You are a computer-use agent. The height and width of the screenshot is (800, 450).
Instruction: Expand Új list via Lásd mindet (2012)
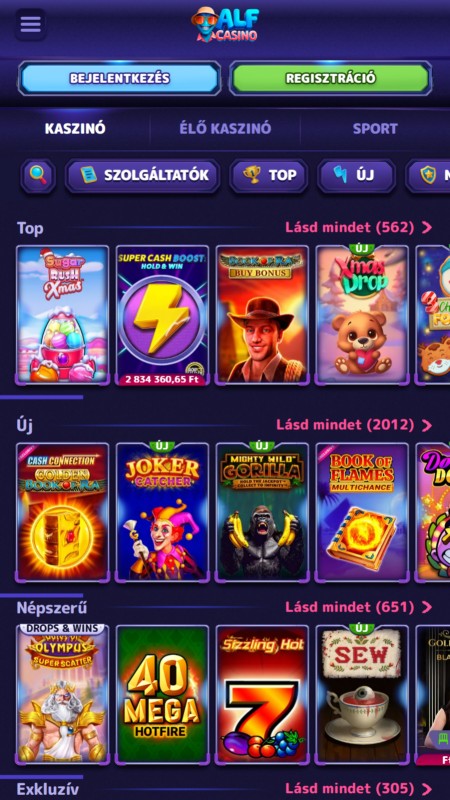tap(354, 424)
